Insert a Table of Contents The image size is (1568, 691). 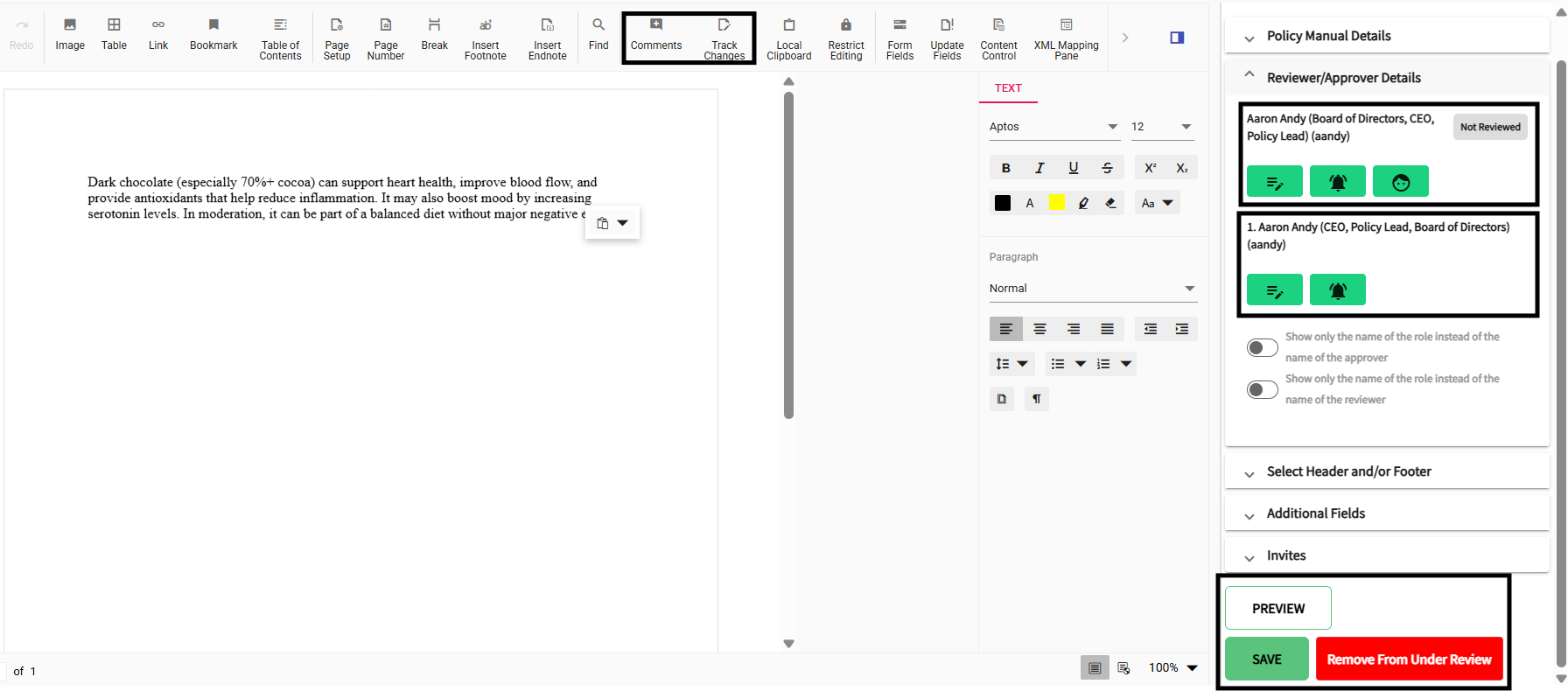point(280,38)
